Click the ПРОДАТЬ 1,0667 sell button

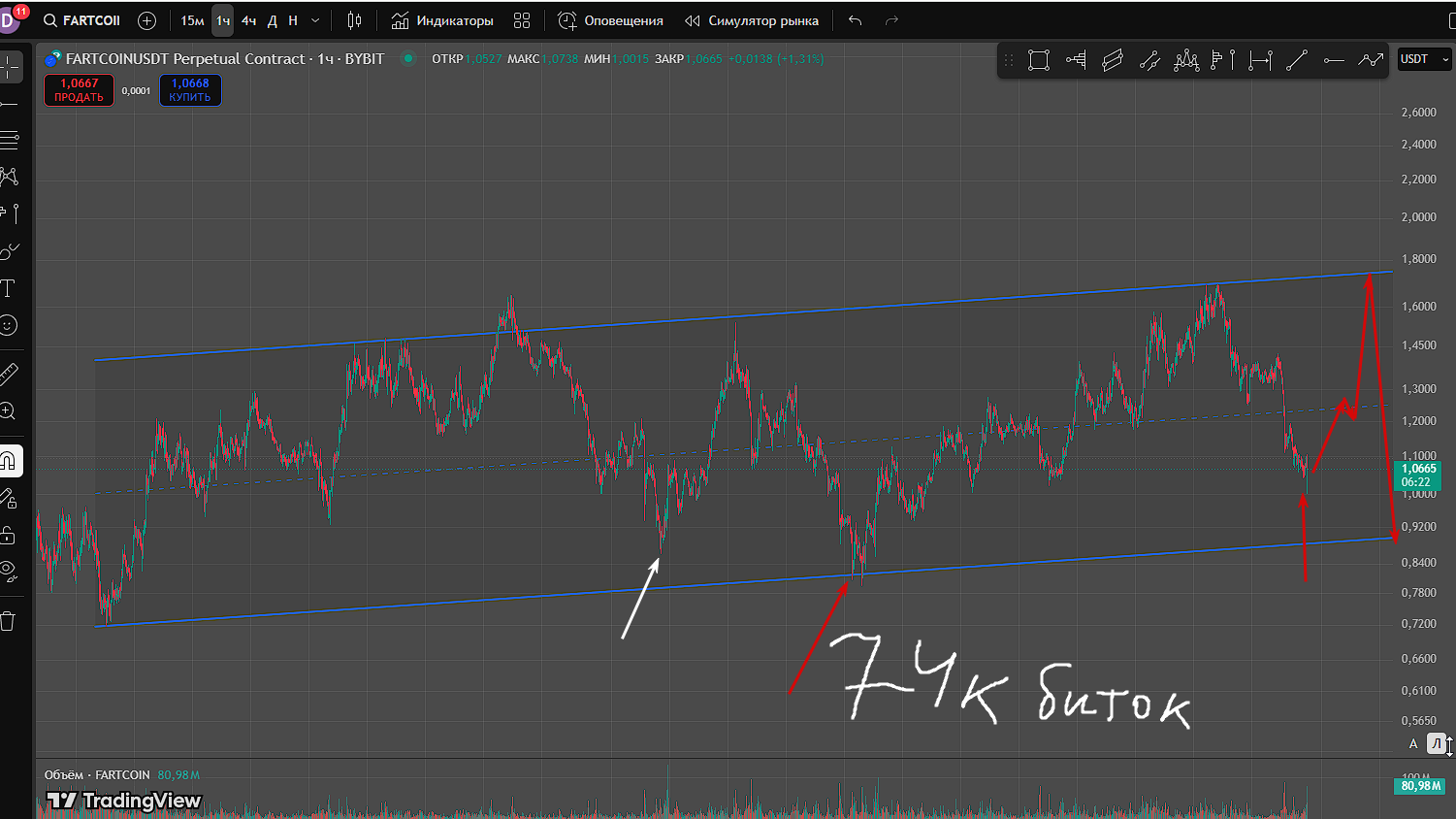point(79,90)
